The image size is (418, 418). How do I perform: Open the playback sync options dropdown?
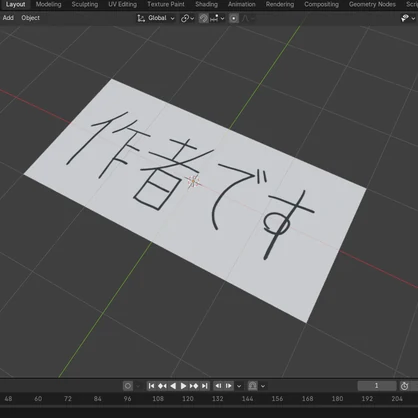pos(263,386)
